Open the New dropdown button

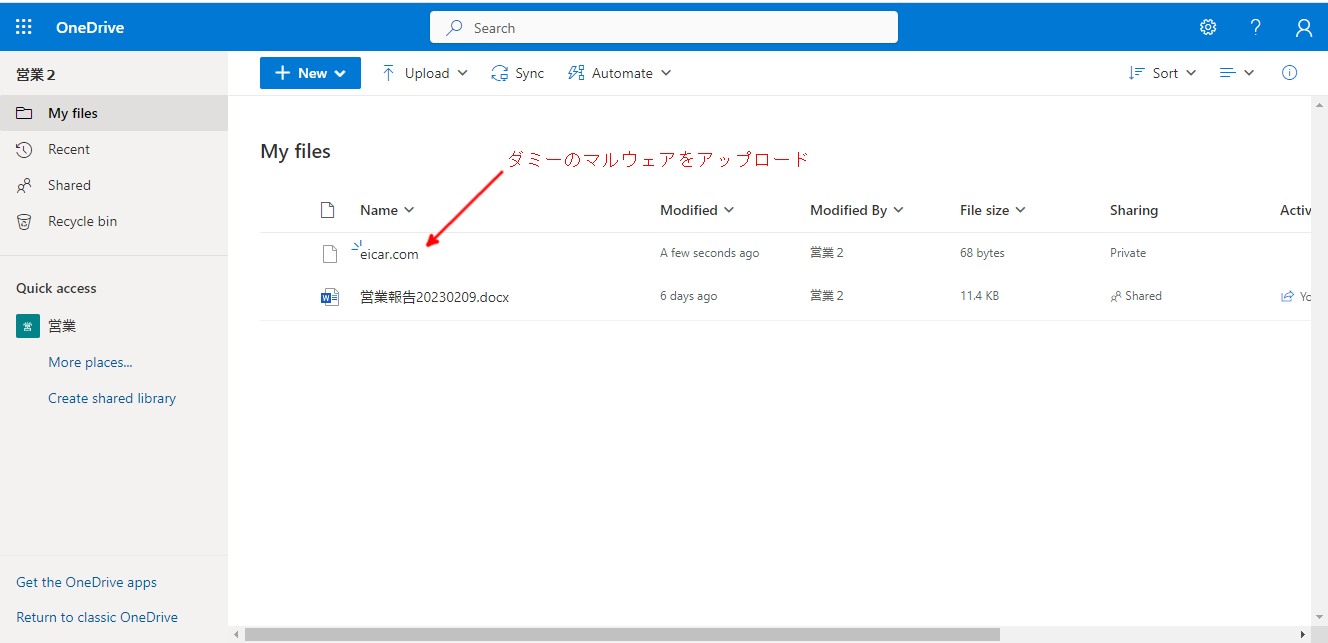pos(310,73)
